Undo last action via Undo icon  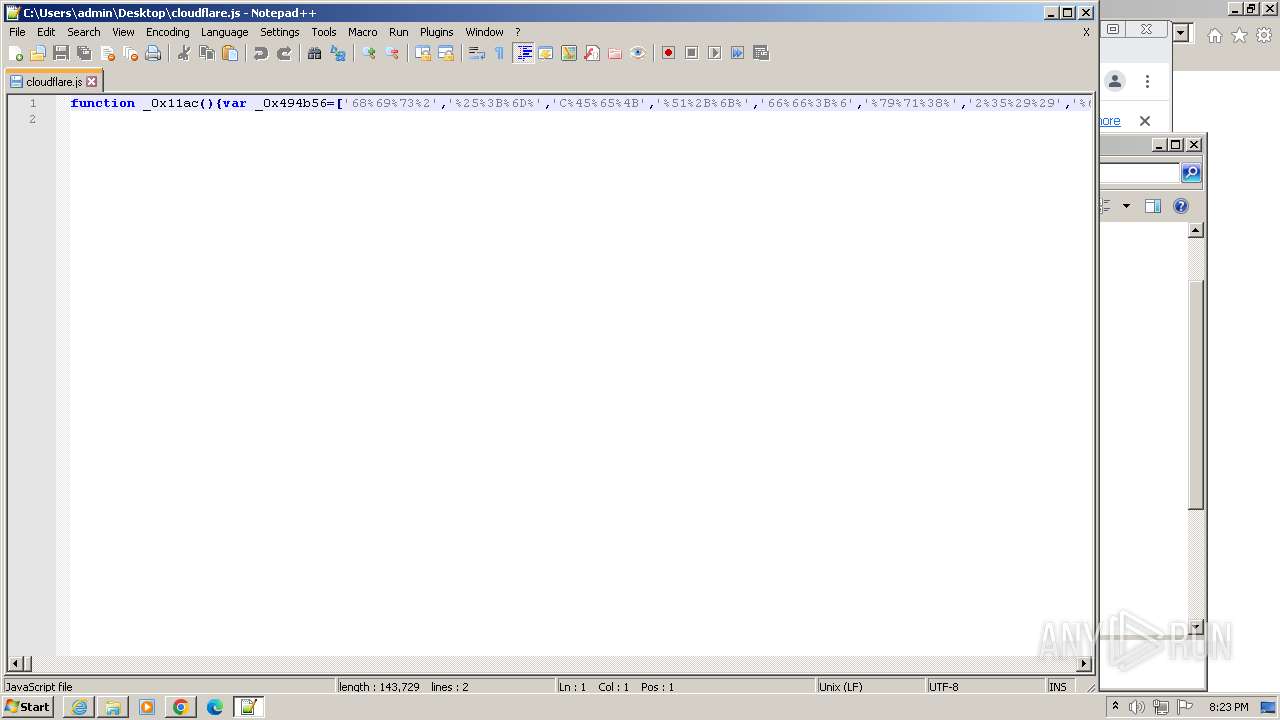coord(261,53)
